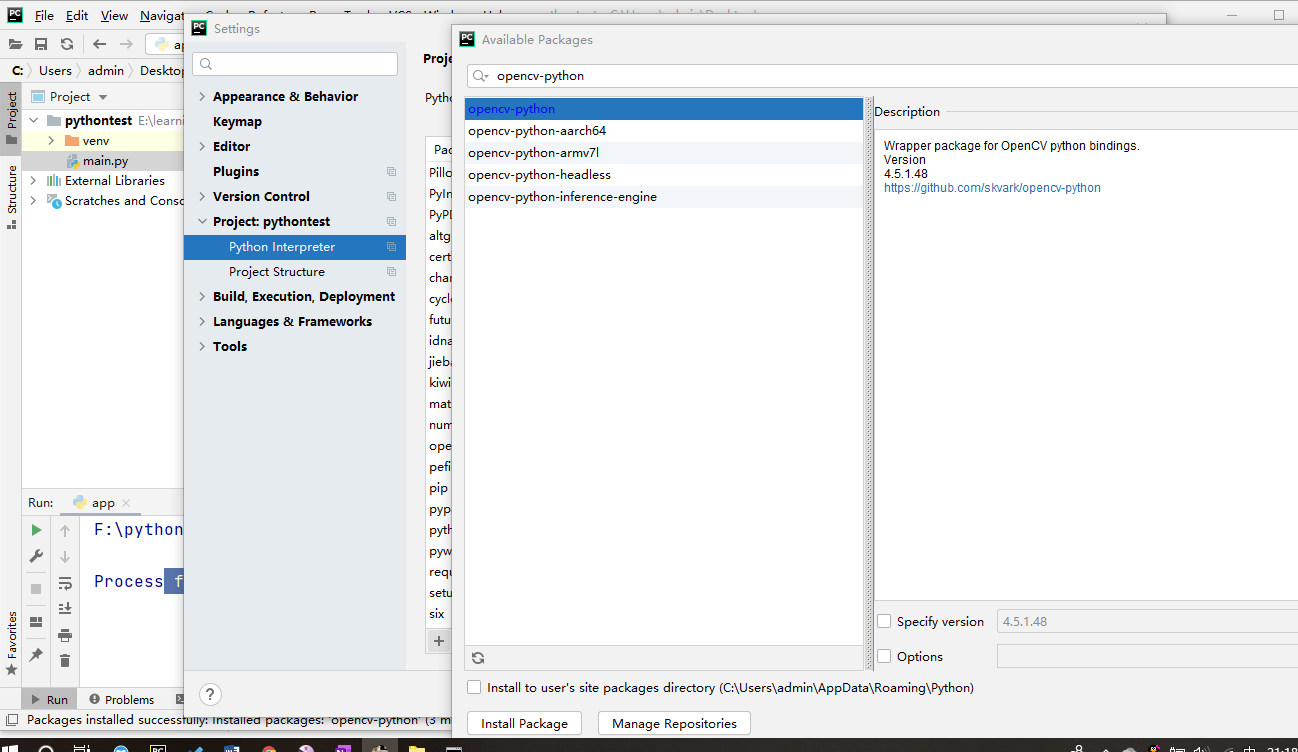Select Python Interpreter in settings tree
Viewport: 1298px width, 752px height.
295,246
